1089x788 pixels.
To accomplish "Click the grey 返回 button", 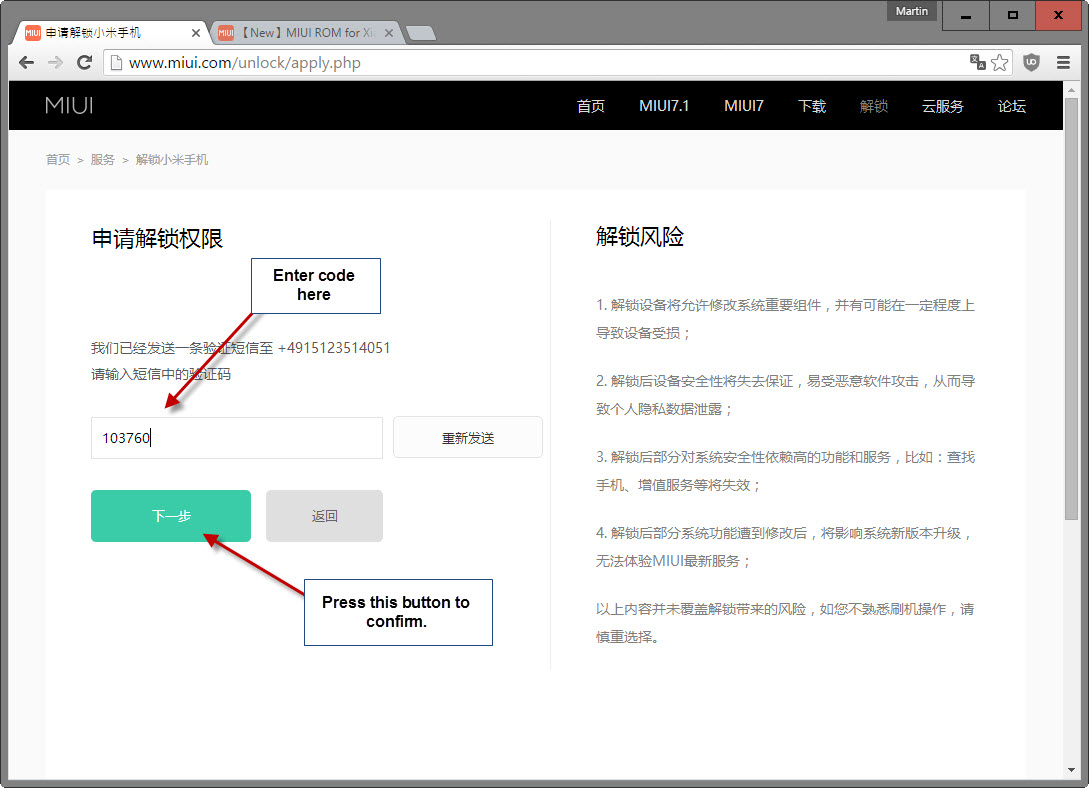I will coord(324,516).
